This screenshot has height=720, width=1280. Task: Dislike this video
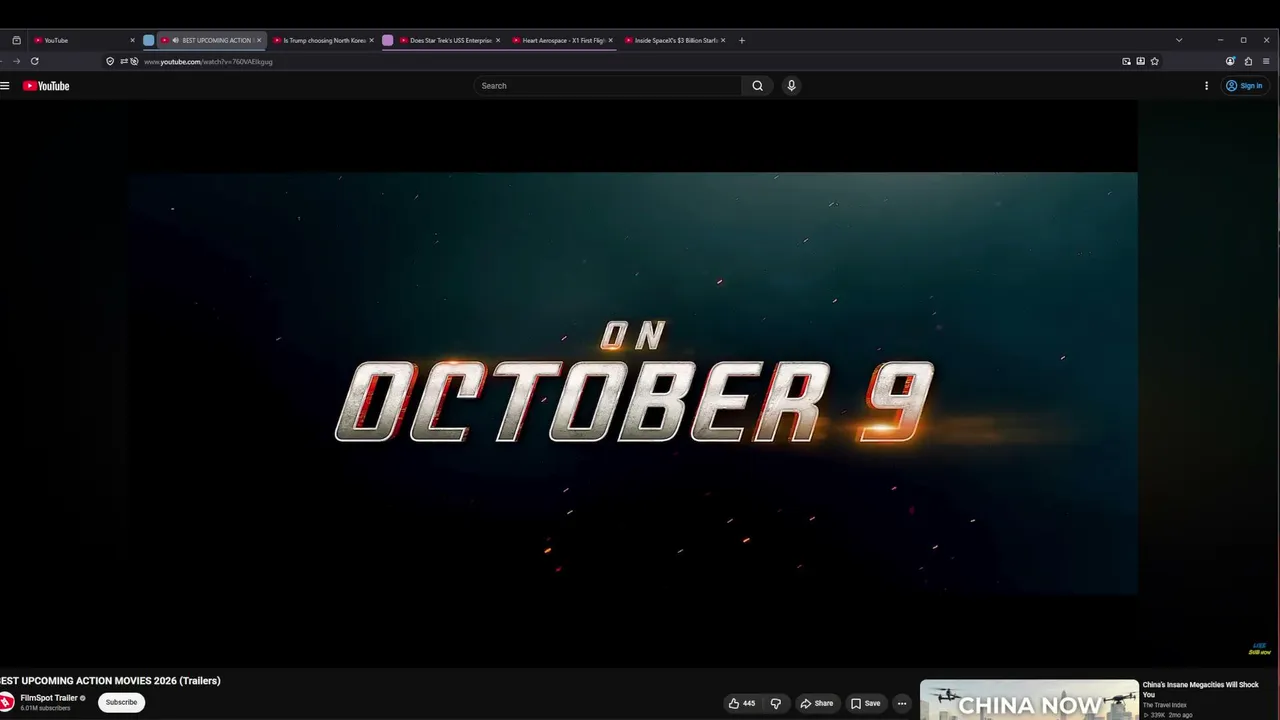775,703
